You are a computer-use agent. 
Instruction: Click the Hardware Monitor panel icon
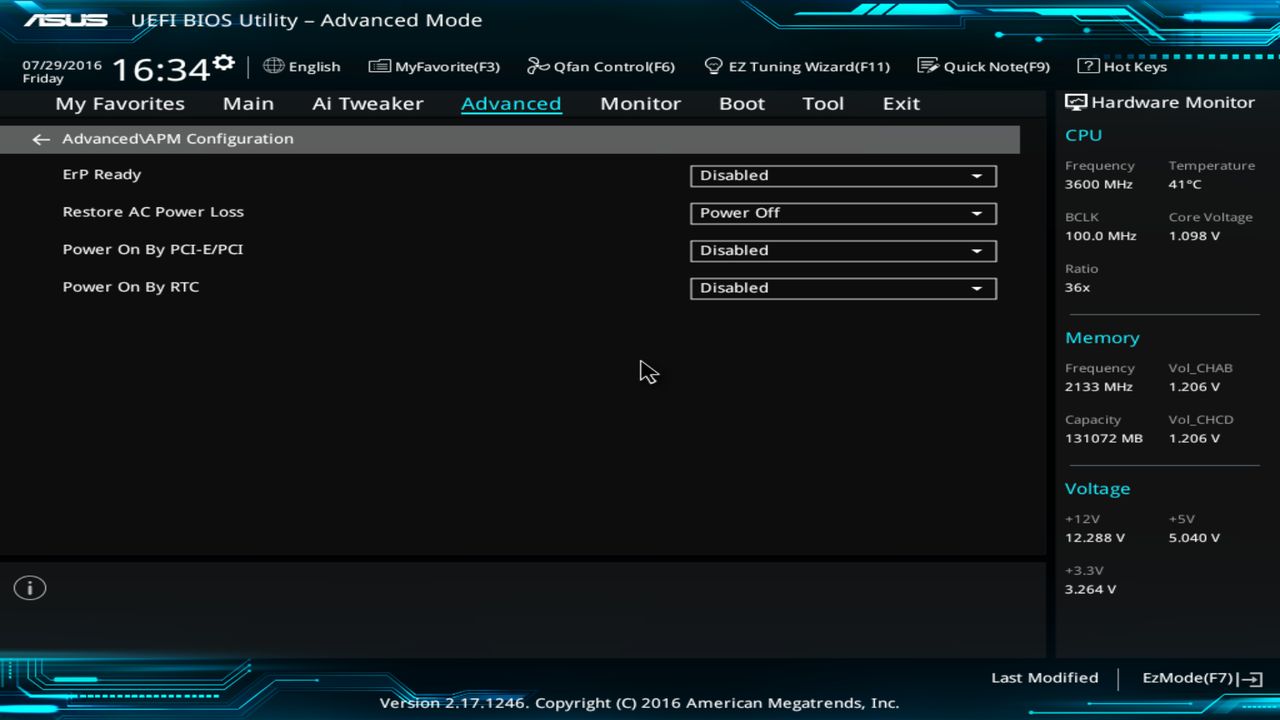pyautogui.click(x=1075, y=101)
